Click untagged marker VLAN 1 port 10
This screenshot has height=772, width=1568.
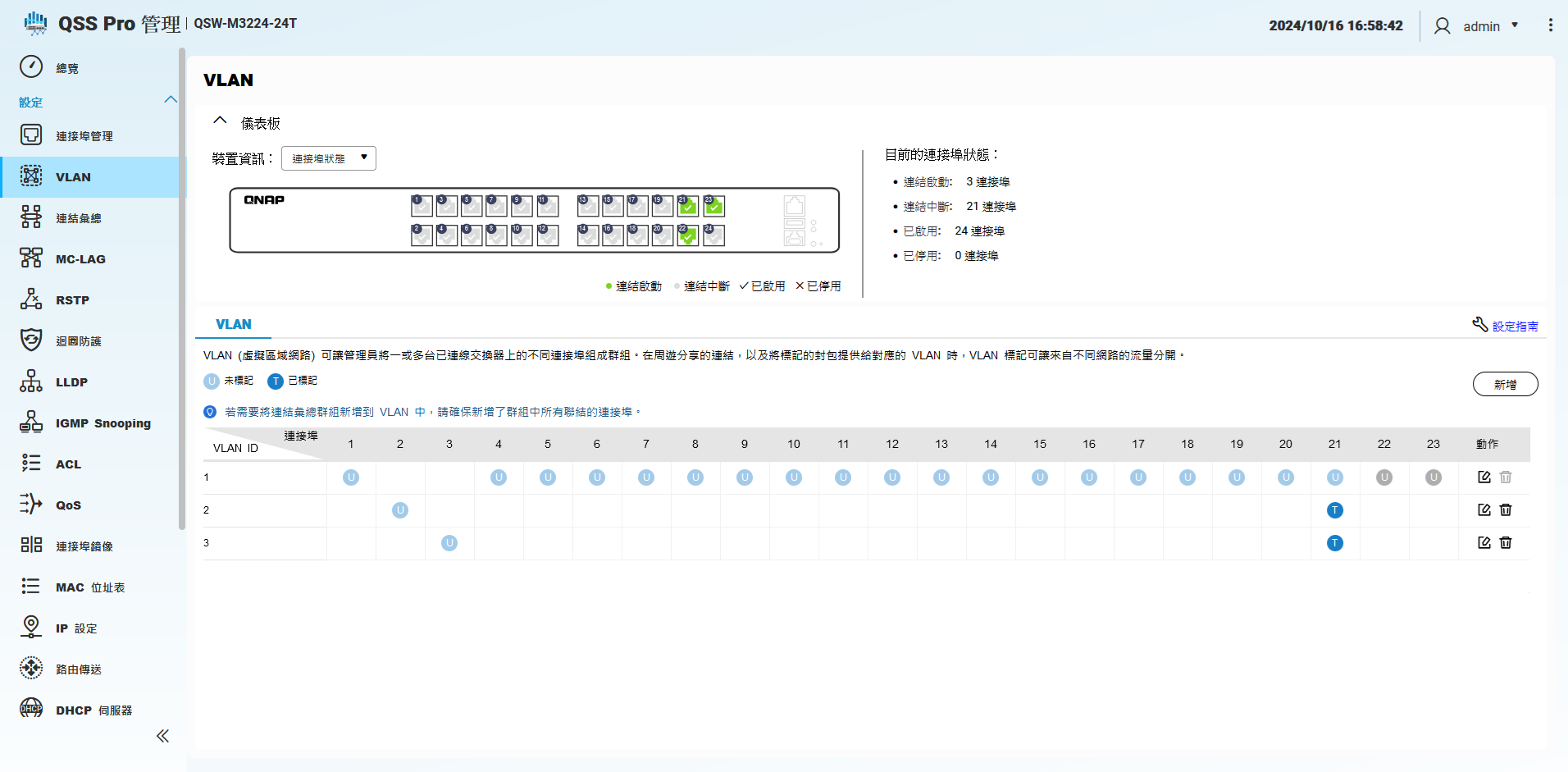pyautogui.click(x=794, y=477)
